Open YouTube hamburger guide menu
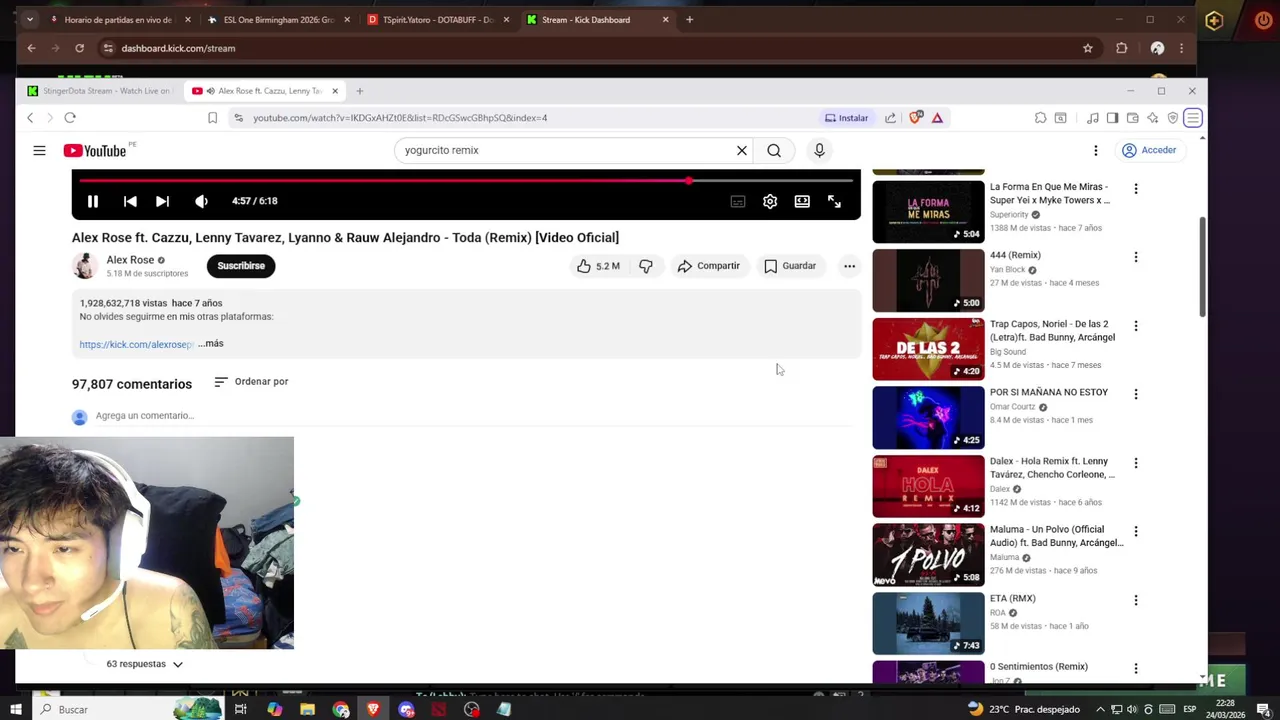Screen dimensions: 1280x720 [39, 150]
